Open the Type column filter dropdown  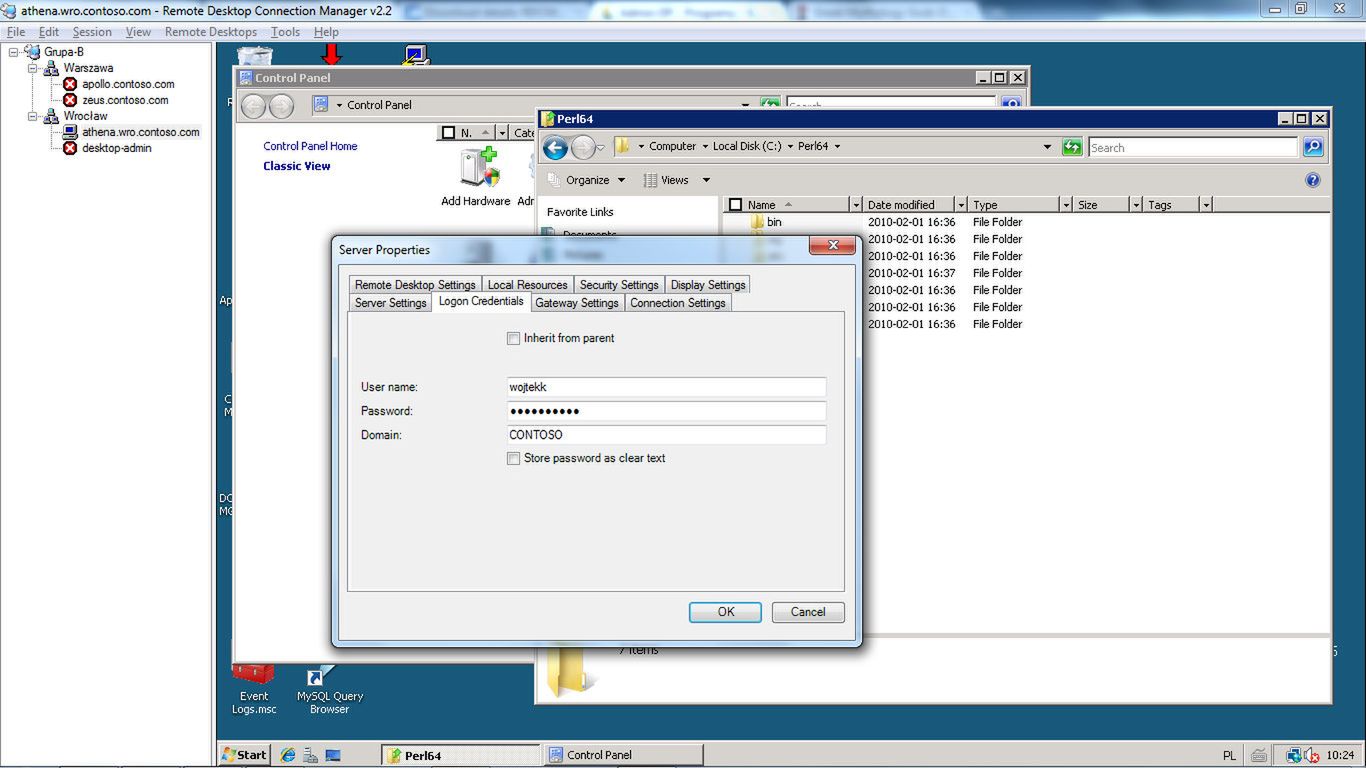pyautogui.click(x=1066, y=205)
